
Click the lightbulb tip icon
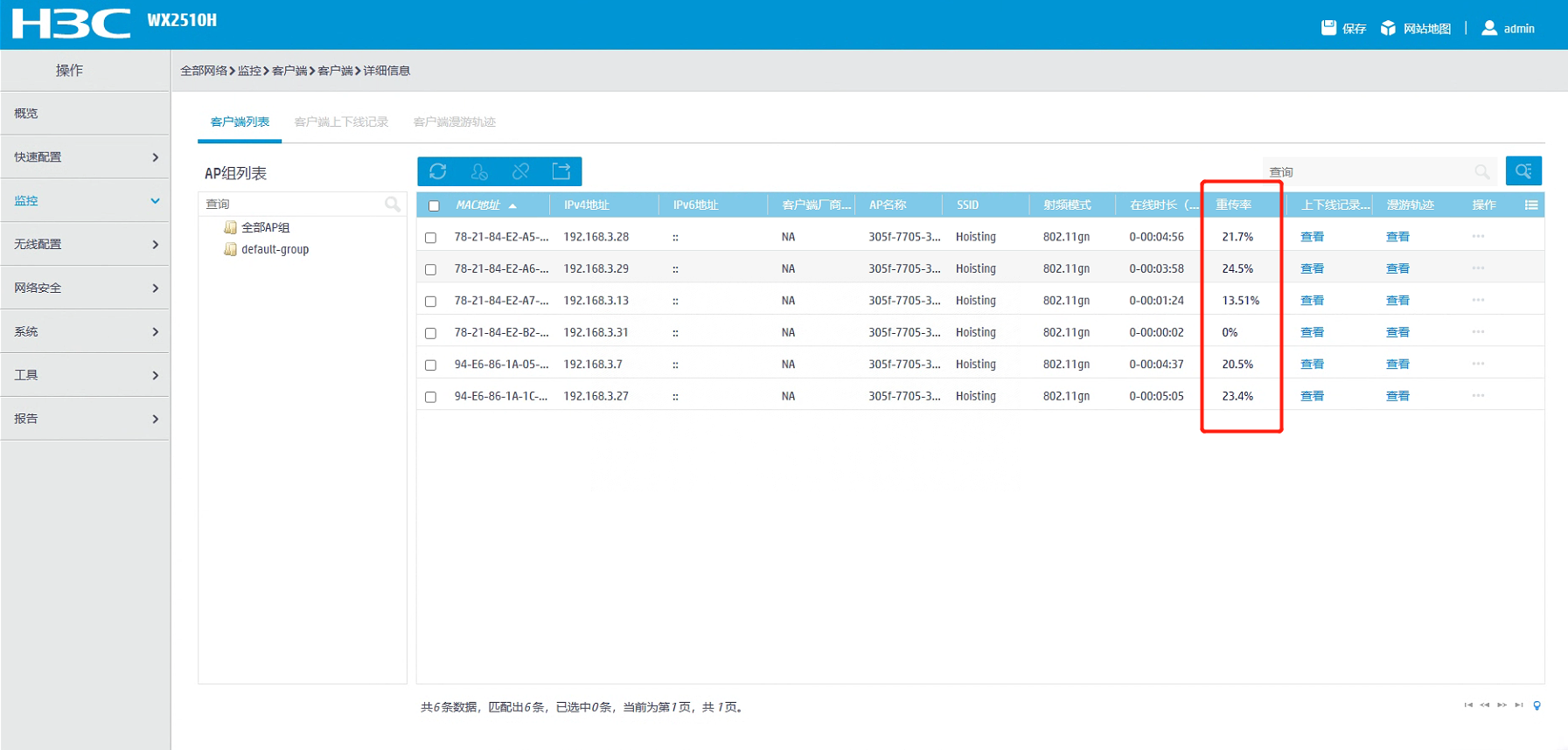(1537, 705)
